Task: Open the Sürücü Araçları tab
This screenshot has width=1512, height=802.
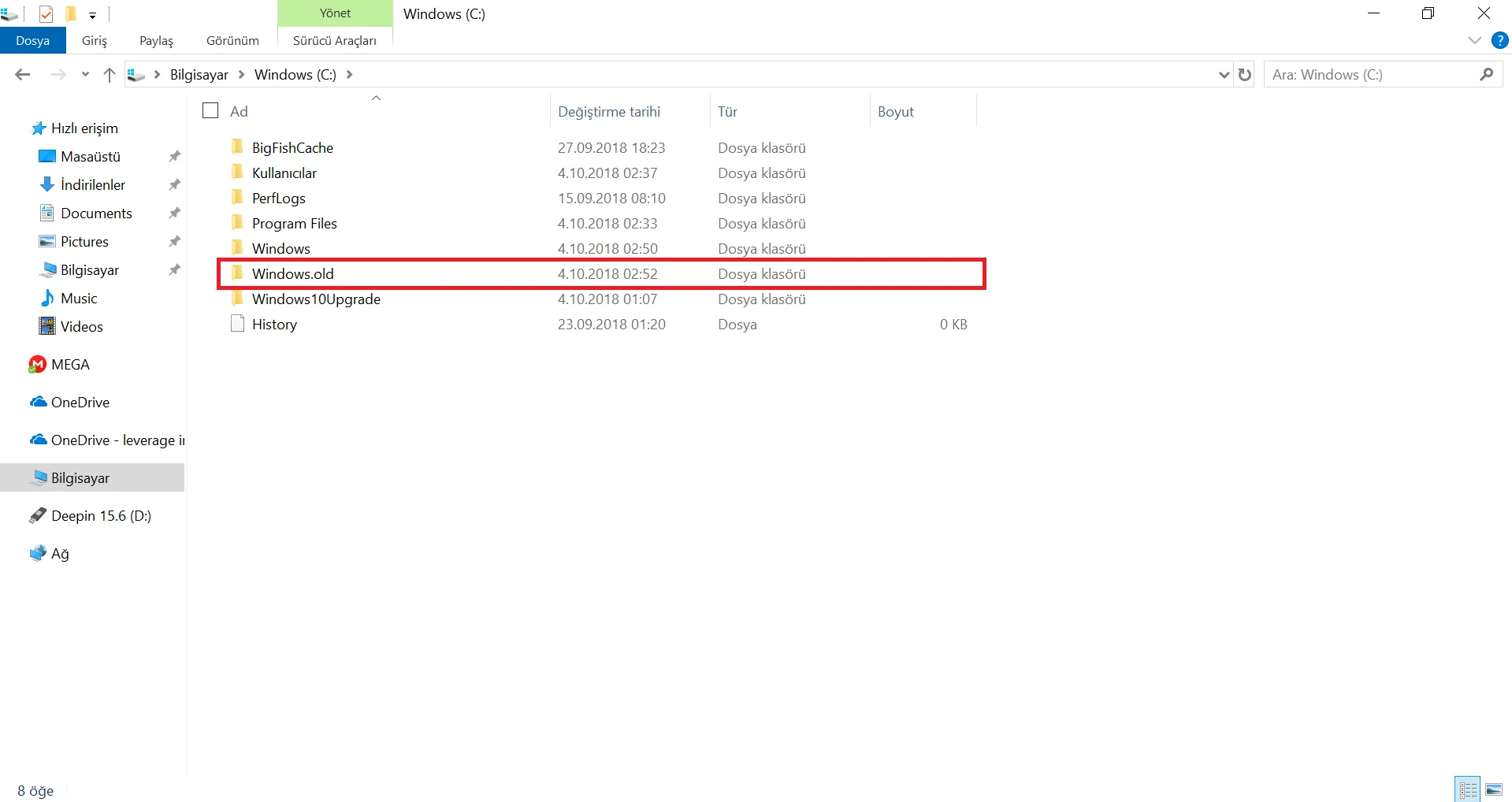Action: pyautogui.click(x=335, y=40)
